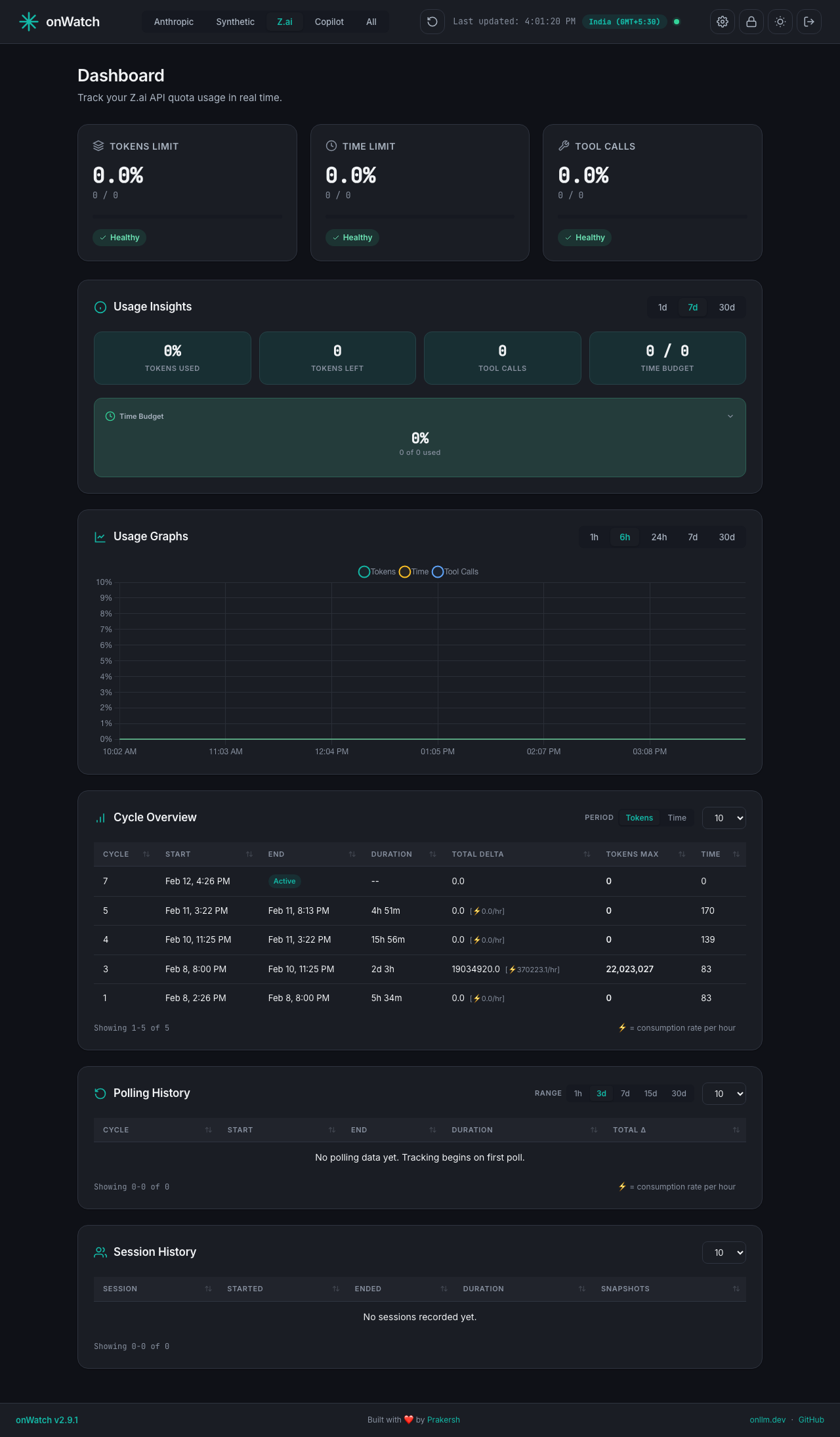This screenshot has height=1437, width=840.
Task: Set Usage Insights range to 1d
Action: [x=663, y=307]
